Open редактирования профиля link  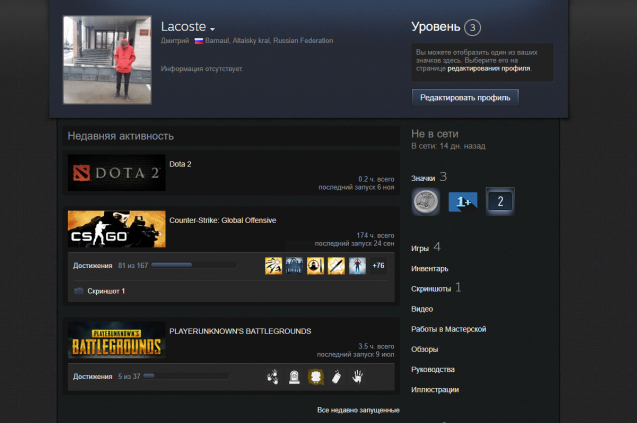pyautogui.click(x=488, y=68)
